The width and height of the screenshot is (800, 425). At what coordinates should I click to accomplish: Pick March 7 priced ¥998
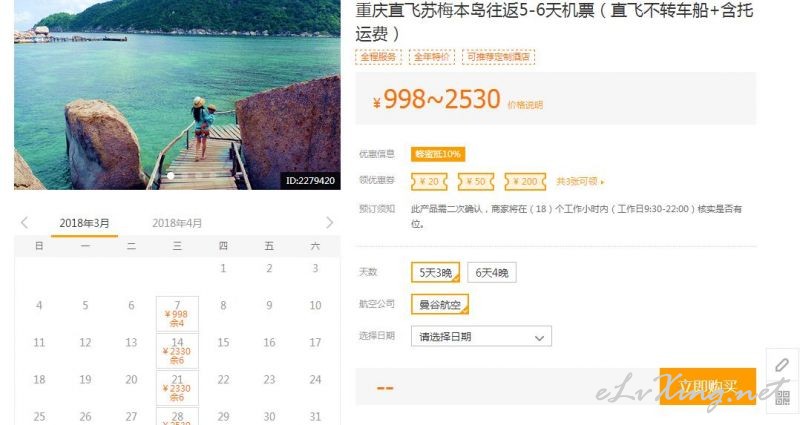pos(177,314)
